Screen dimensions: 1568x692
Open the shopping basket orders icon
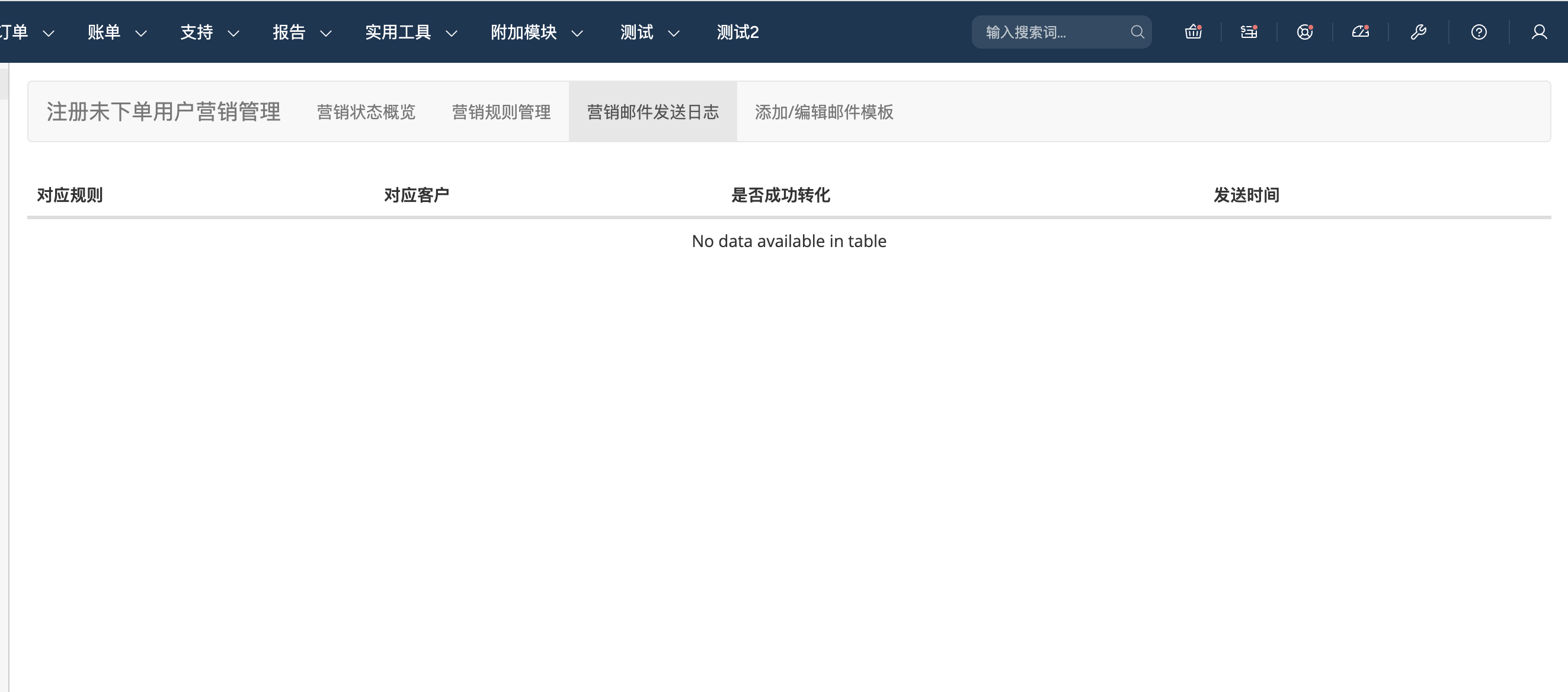pyautogui.click(x=1192, y=31)
